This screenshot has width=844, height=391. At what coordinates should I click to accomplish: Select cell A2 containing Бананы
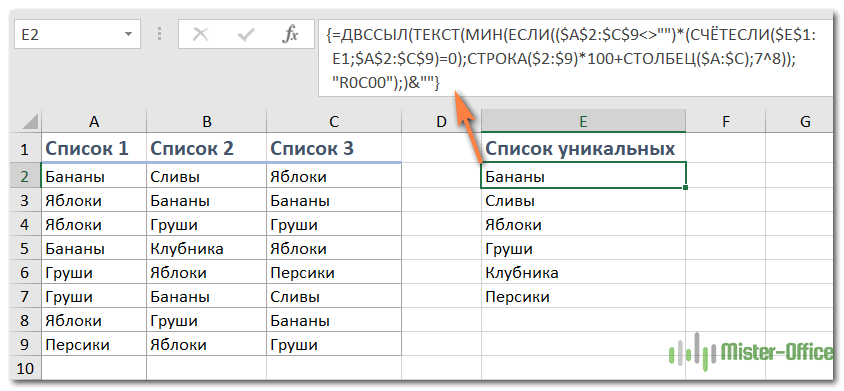coord(94,176)
